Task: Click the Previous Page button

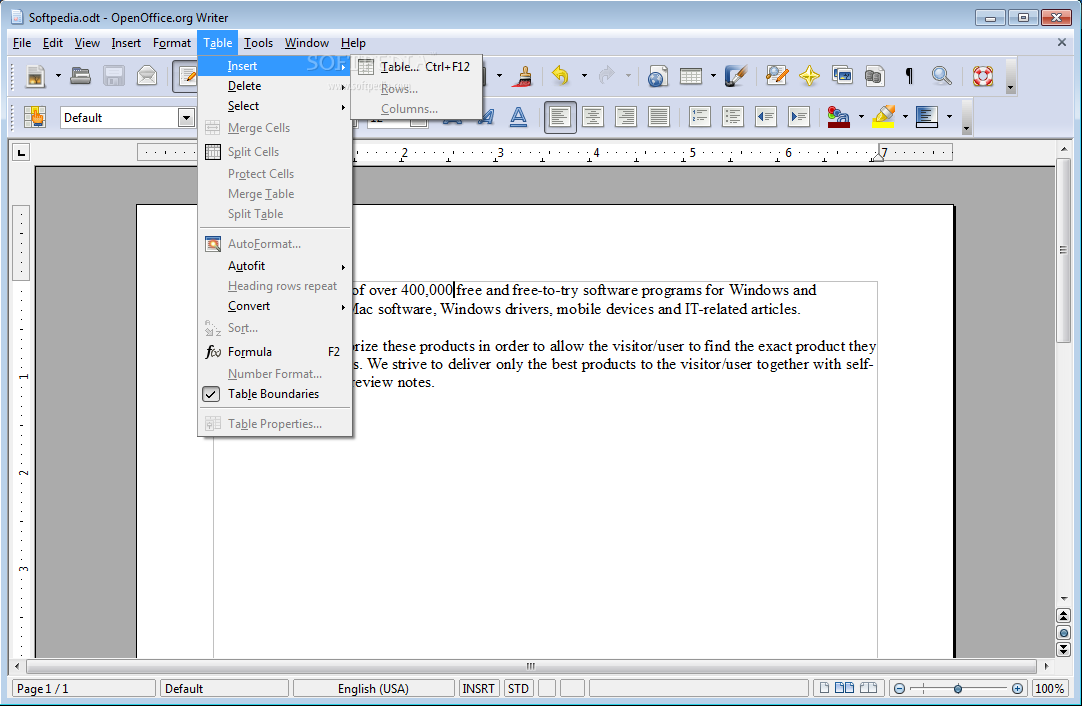Action: (x=1063, y=616)
